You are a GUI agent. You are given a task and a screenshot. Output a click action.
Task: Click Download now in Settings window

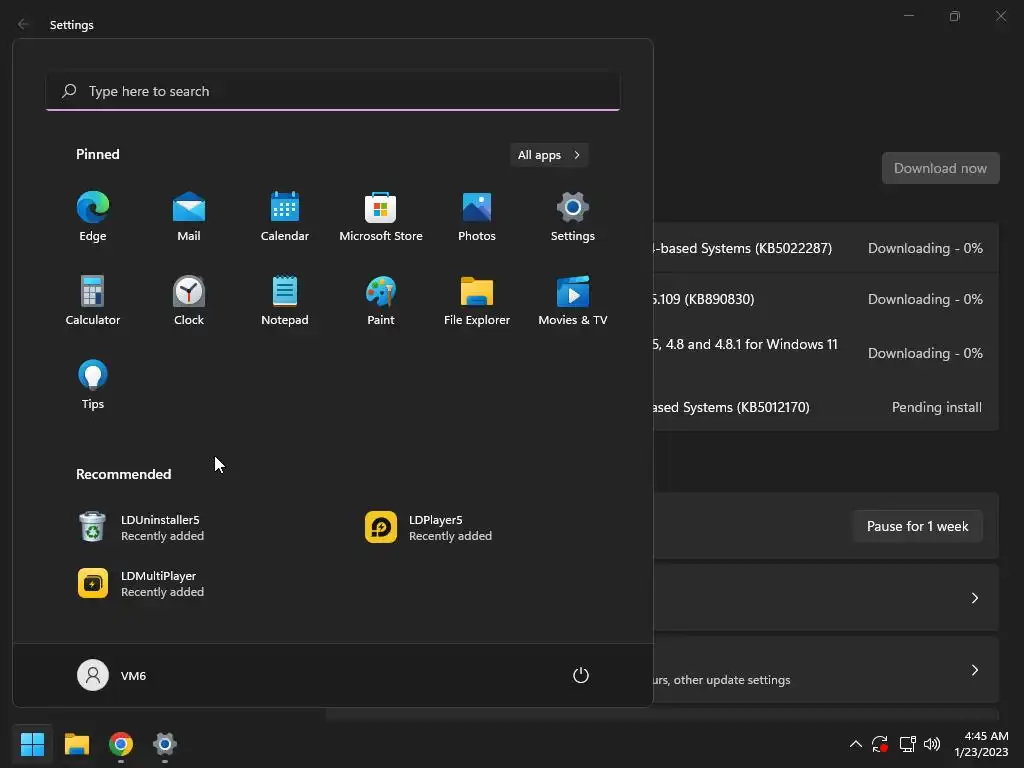click(x=940, y=168)
